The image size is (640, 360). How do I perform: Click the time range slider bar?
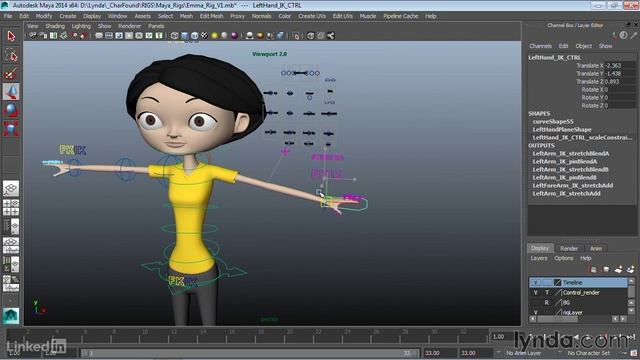point(249,353)
